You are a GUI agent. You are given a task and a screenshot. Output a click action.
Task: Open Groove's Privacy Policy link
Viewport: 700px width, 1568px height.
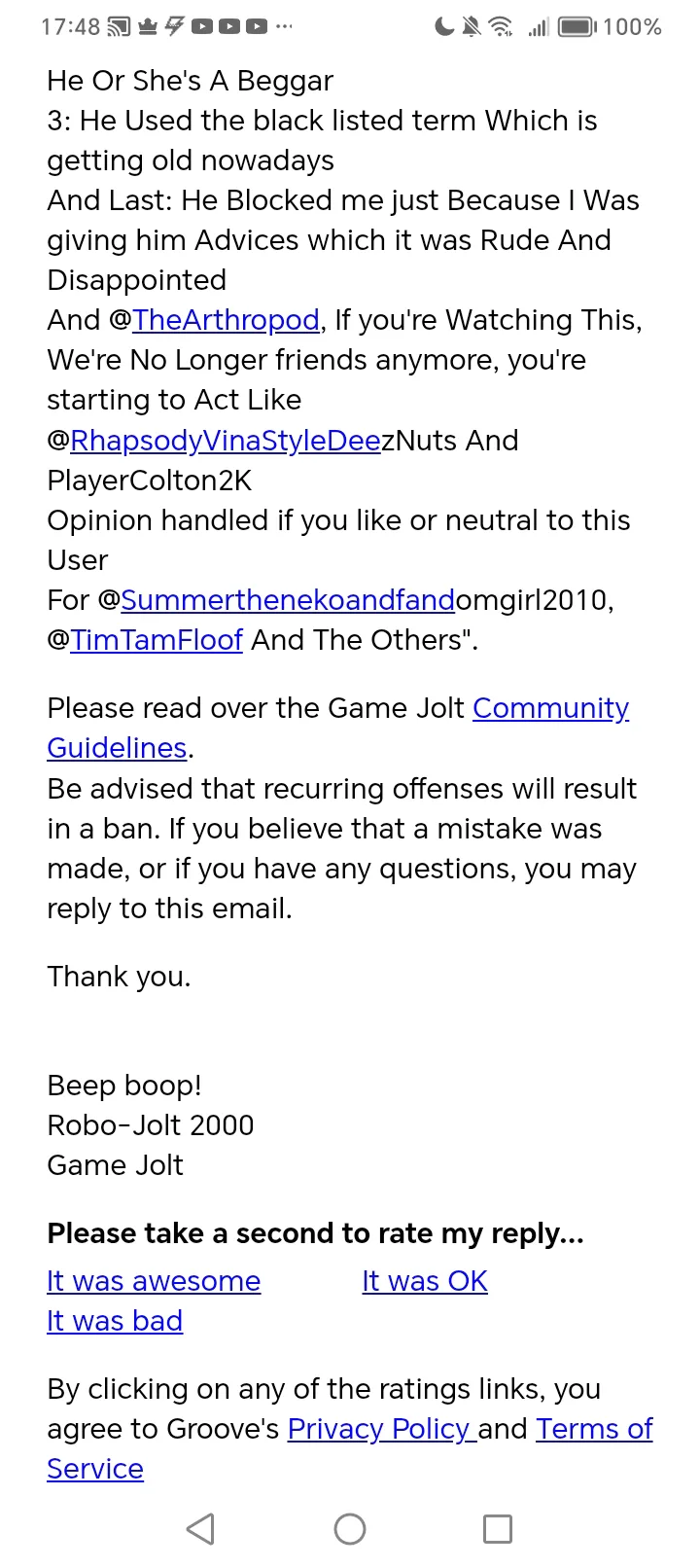379,1429
